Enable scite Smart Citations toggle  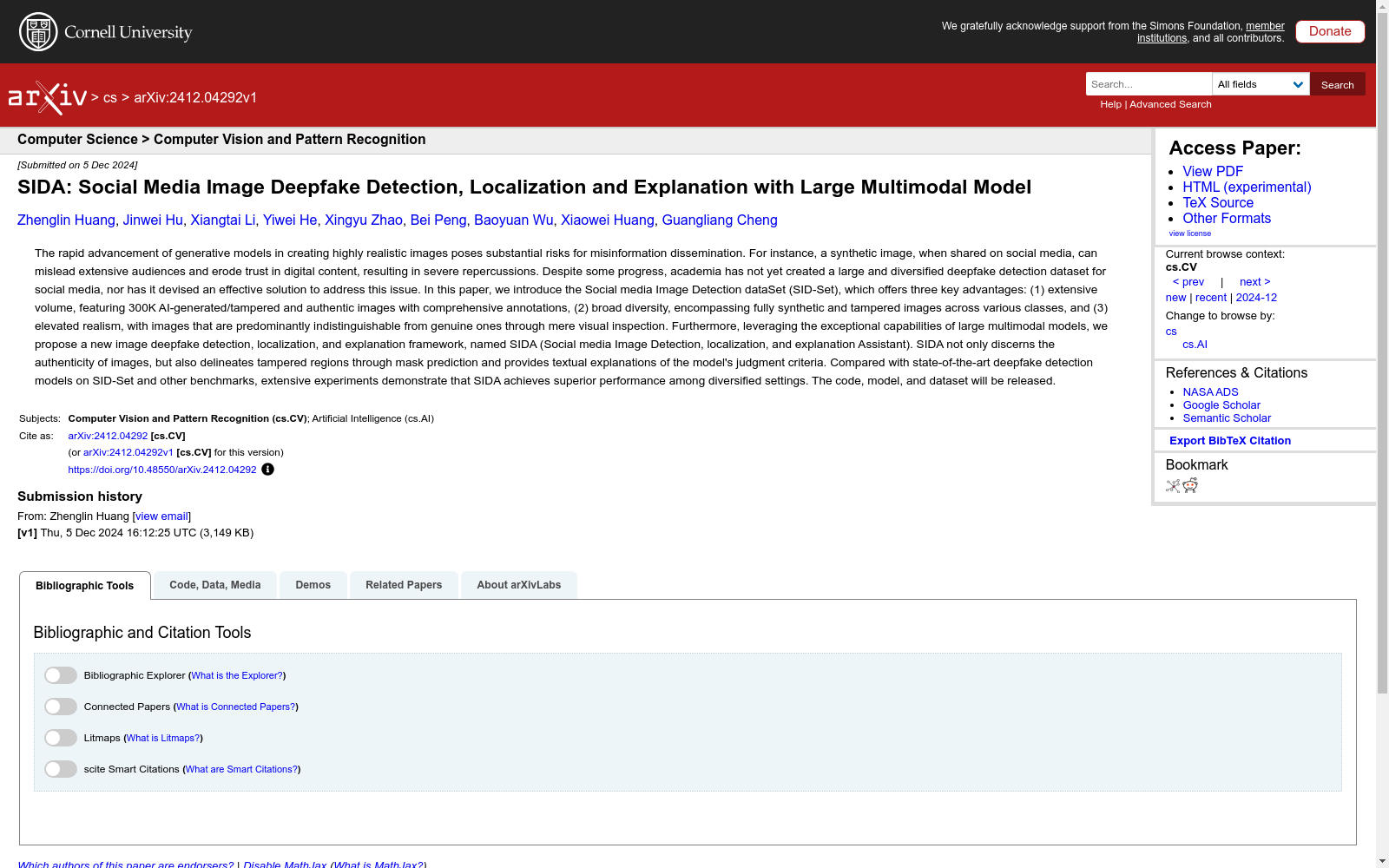[x=61, y=769]
